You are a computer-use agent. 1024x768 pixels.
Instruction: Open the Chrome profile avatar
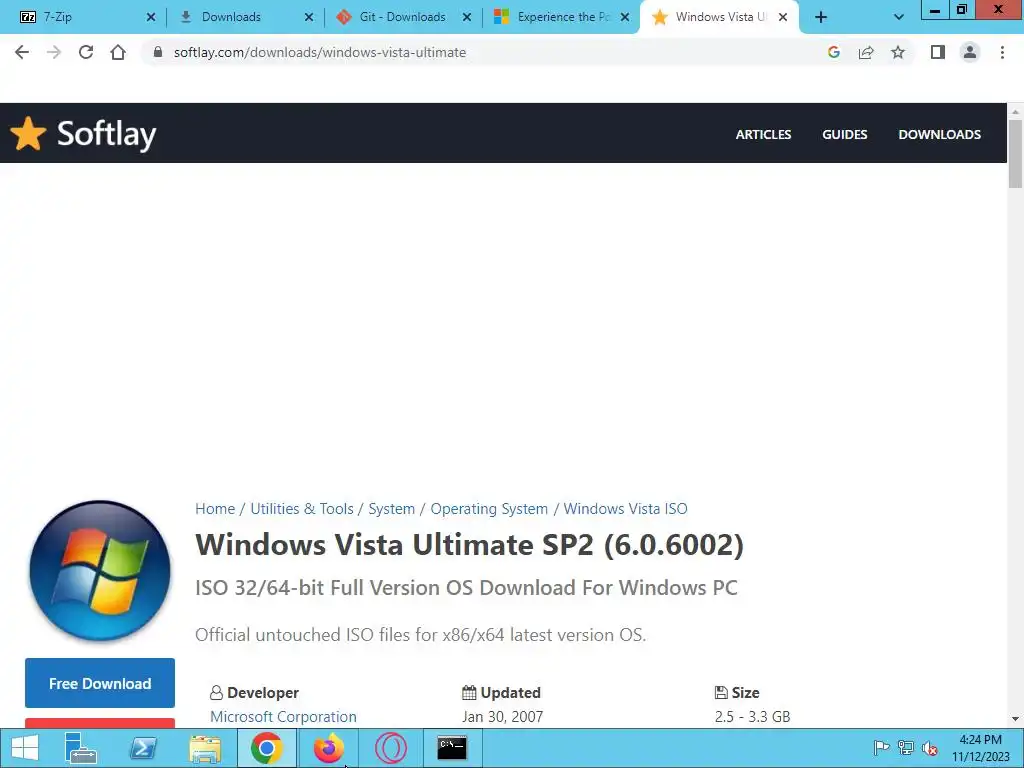tap(970, 52)
